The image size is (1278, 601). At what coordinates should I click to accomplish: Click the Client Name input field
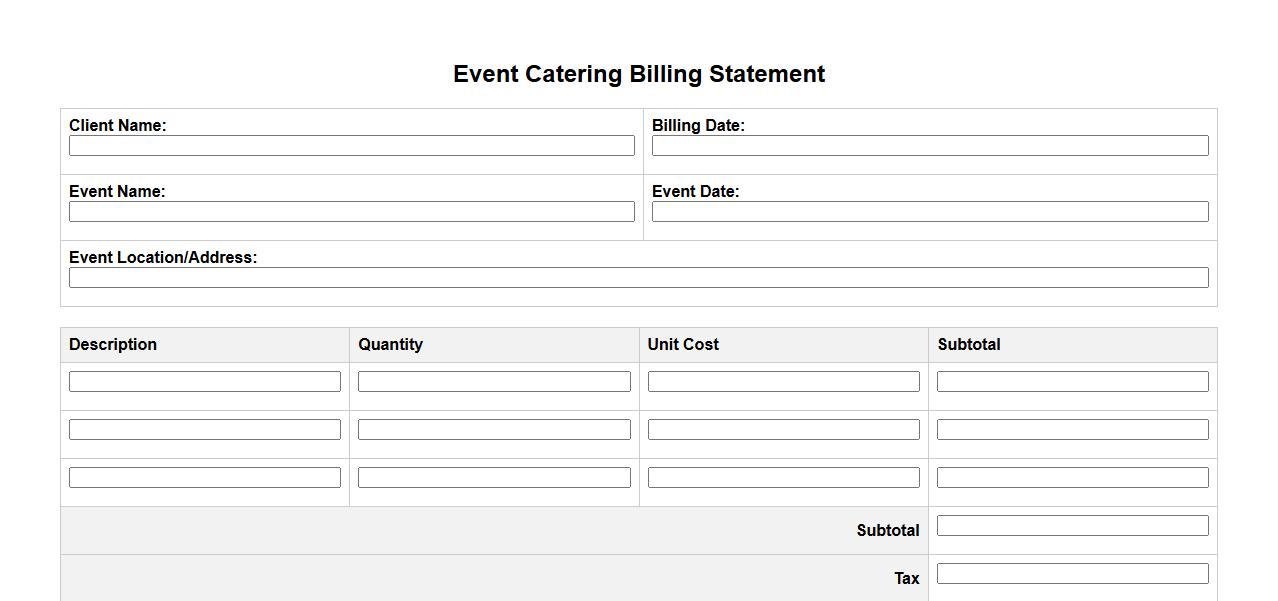[351, 146]
